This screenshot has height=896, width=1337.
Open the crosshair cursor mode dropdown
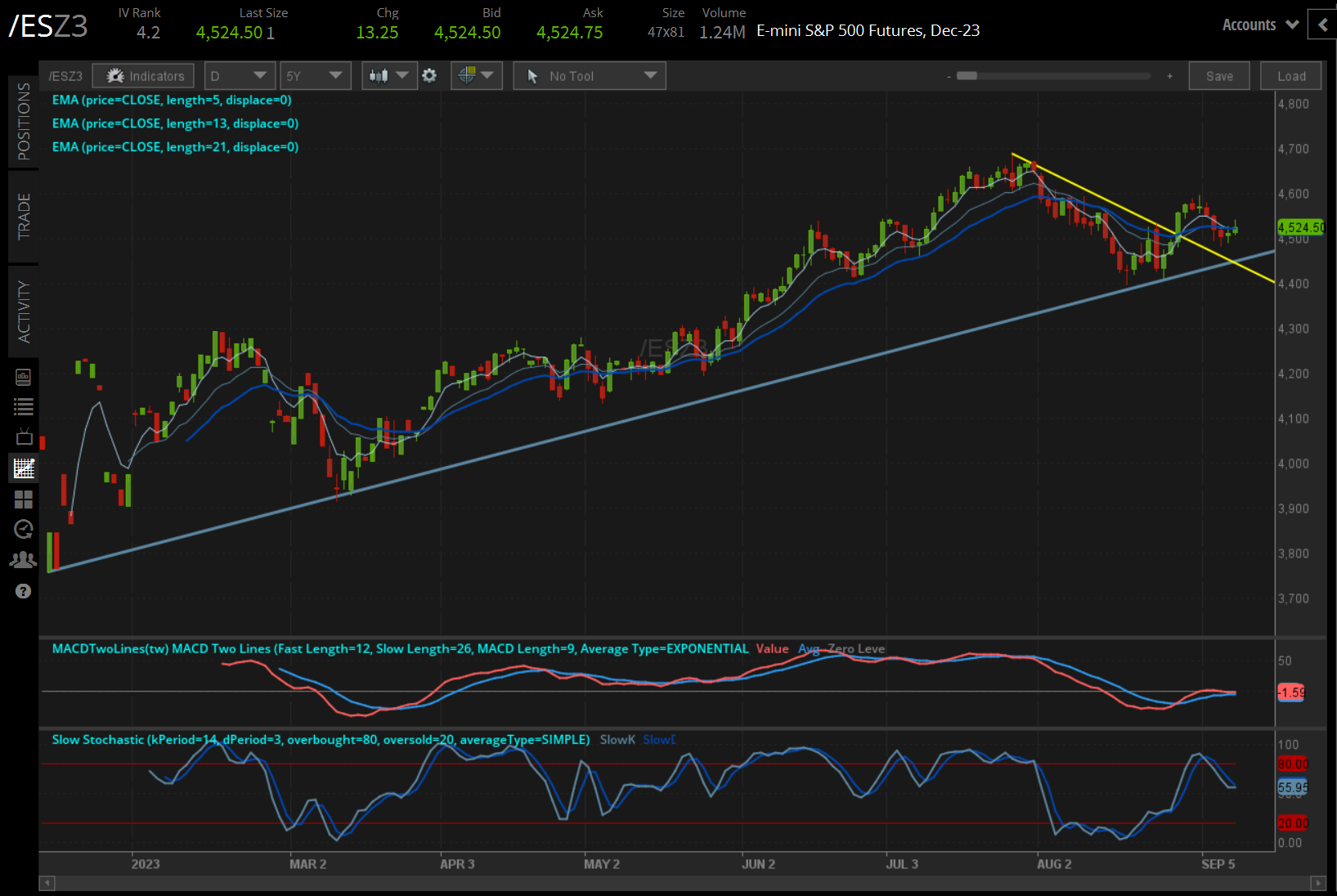(476, 76)
